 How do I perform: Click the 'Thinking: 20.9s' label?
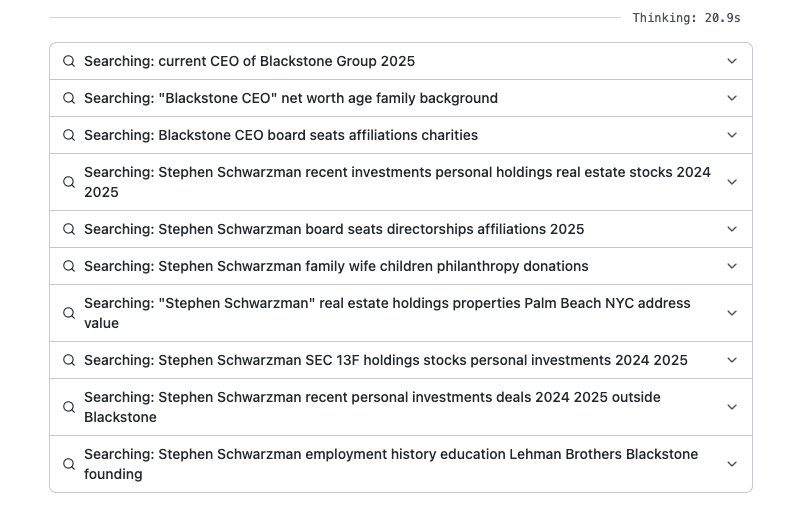(x=686, y=18)
